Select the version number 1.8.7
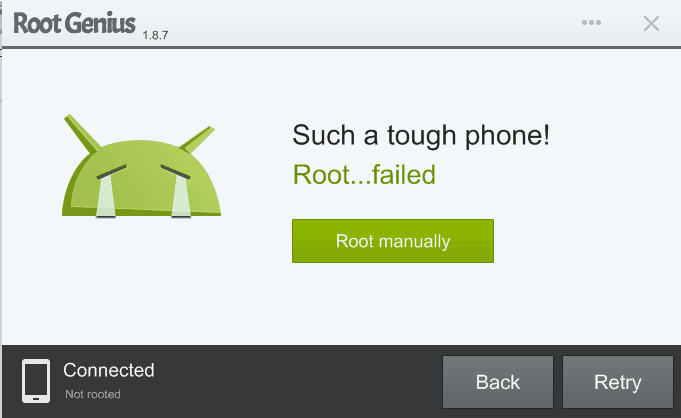Image resolution: width=681 pixels, height=418 pixels. [x=155, y=35]
